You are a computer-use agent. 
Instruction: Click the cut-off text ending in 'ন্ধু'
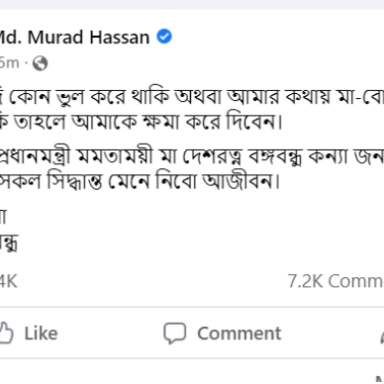[9, 243]
